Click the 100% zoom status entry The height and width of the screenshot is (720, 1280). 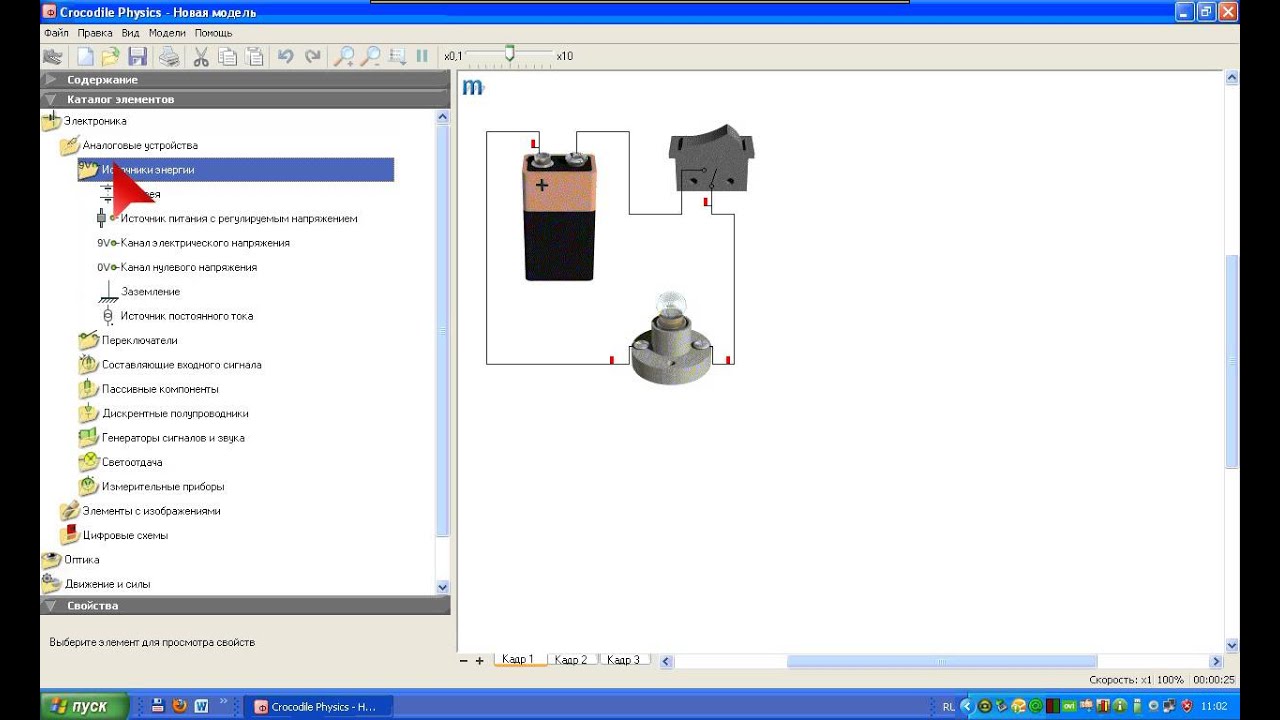pos(1170,680)
